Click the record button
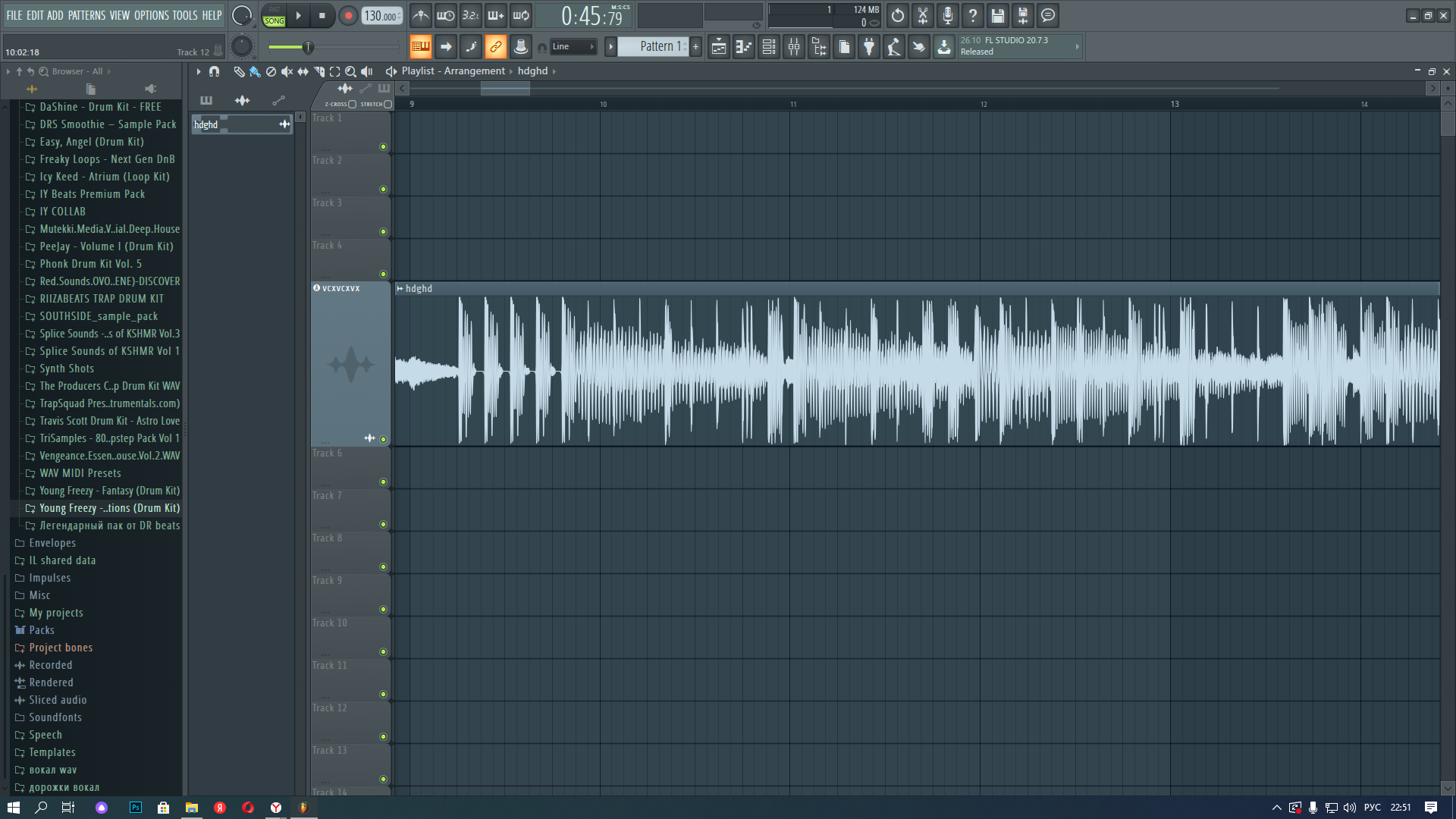Screen dimensions: 1456x819 pyautogui.click(x=348, y=16)
